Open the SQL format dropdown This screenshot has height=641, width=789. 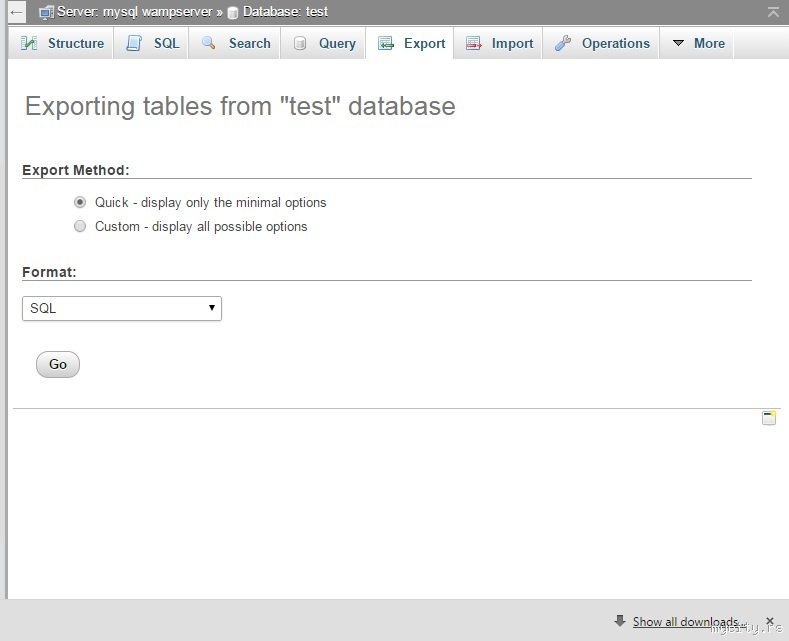pyautogui.click(x=122, y=308)
